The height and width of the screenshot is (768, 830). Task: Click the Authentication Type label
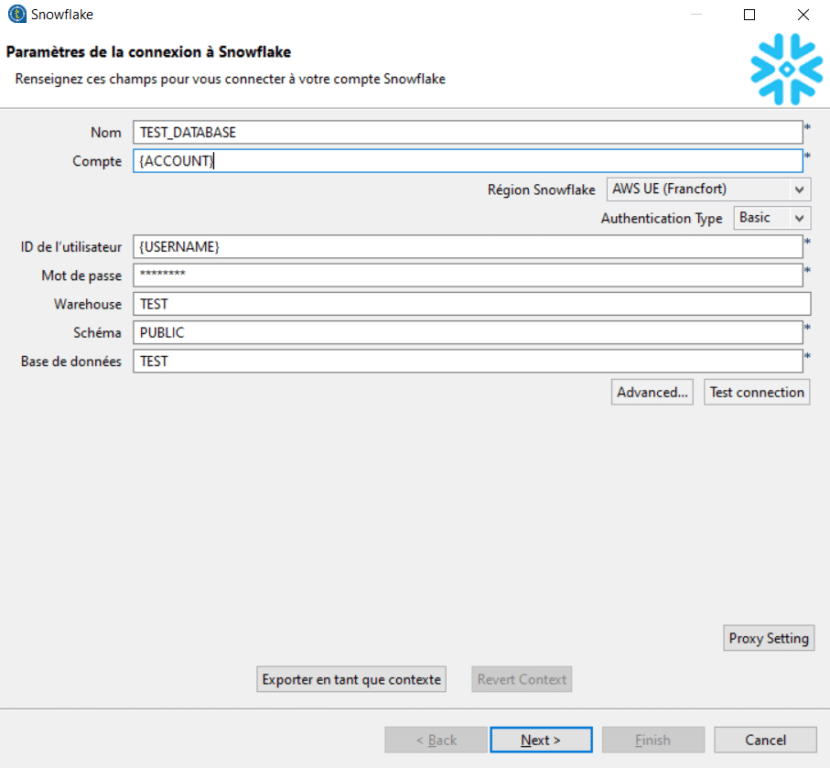click(662, 218)
